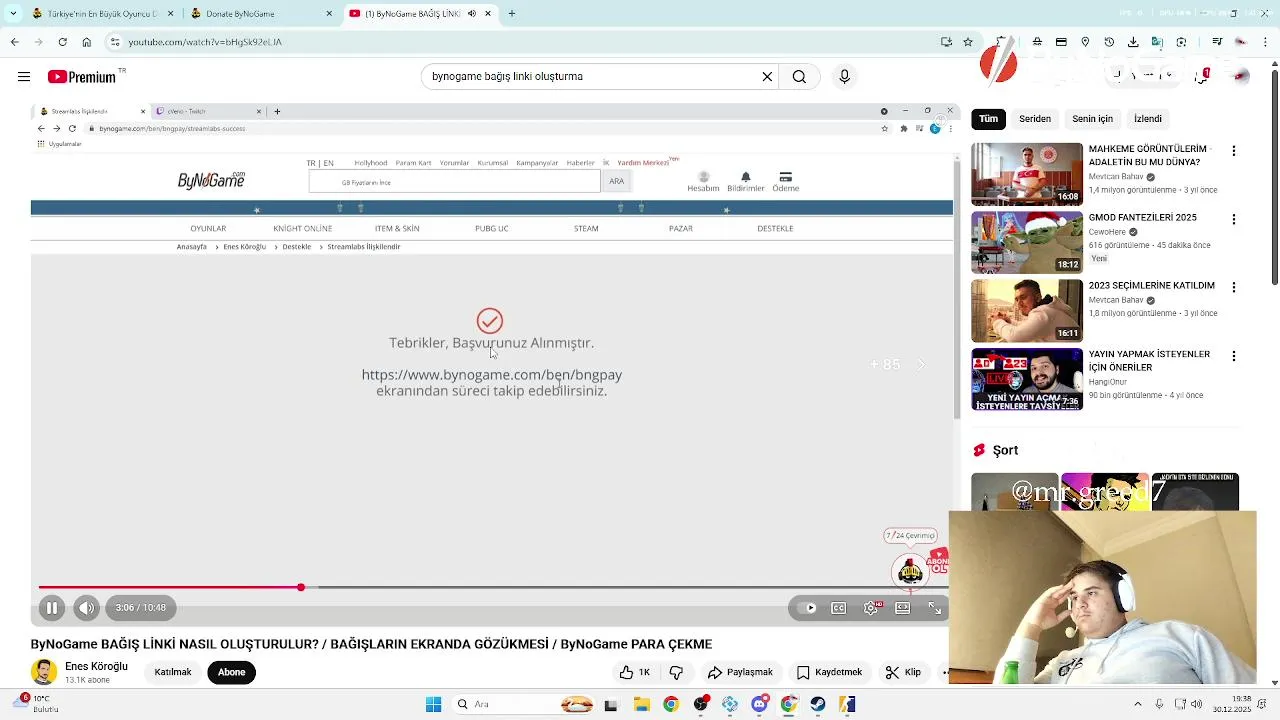The height and width of the screenshot is (720, 1280).
Task: Open GMOD FANTEZİLERİ 2025 video thumbnail
Action: tap(1027, 242)
